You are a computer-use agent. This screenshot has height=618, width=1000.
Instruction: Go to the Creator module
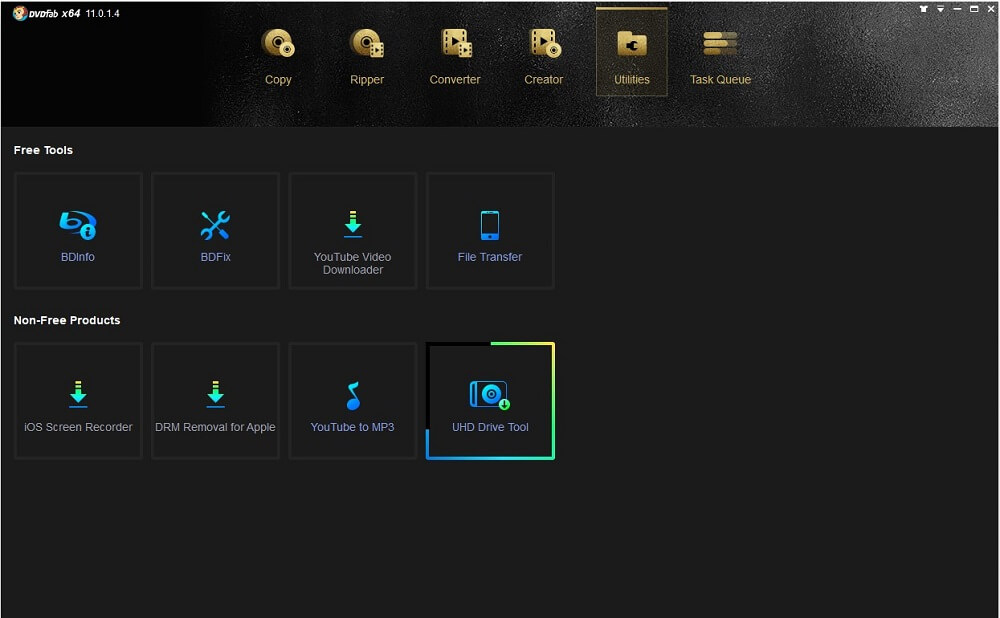[543, 56]
